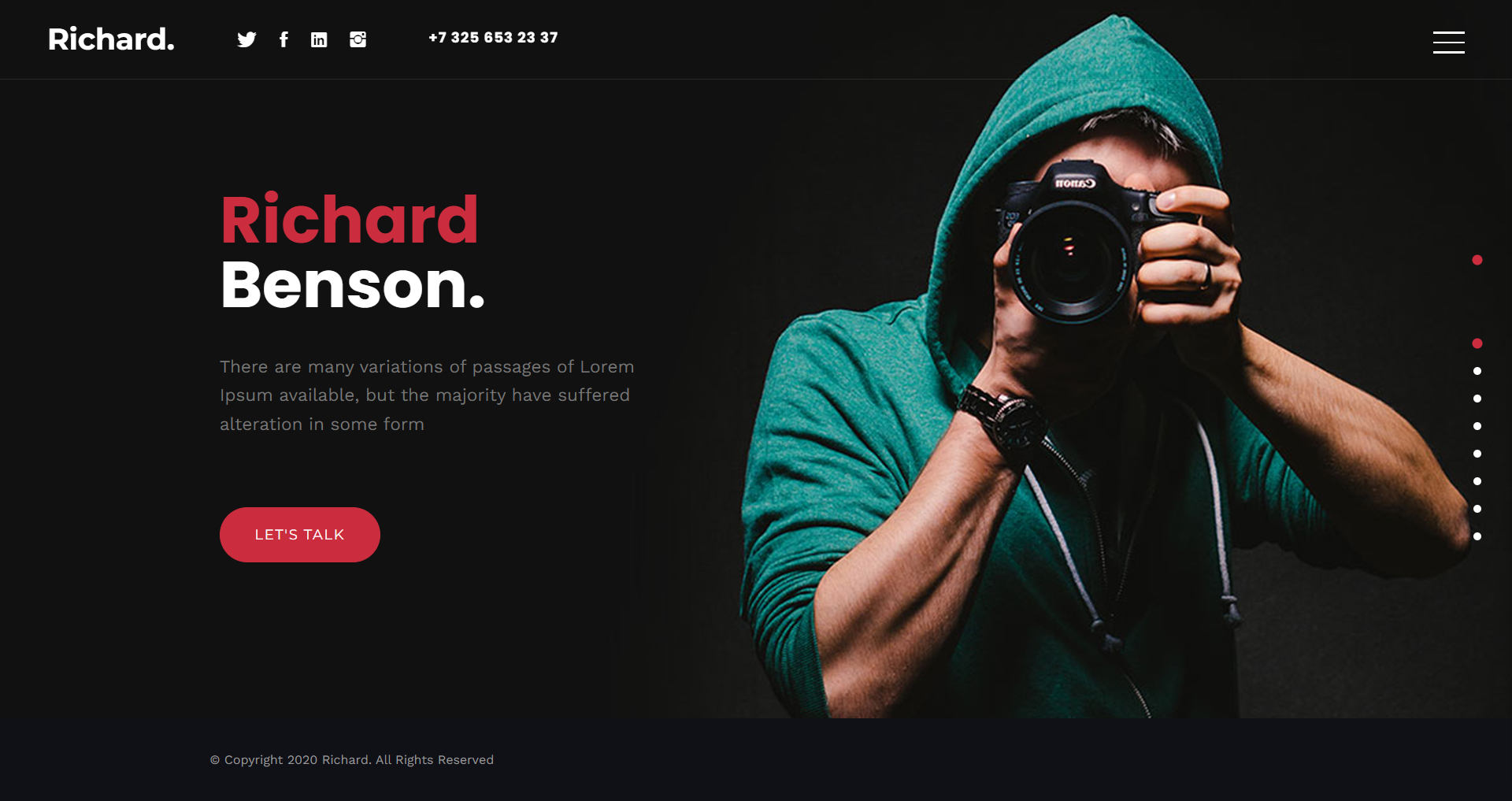1512x801 pixels.
Task: Click the copyright 2020 Richard footer text
Action: 352,760
